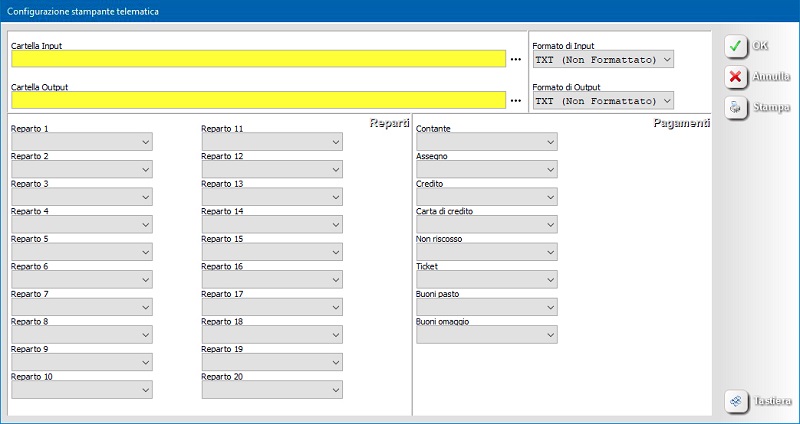
Task: Click inside the yellow Cartella Input field
Action: point(257,59)
